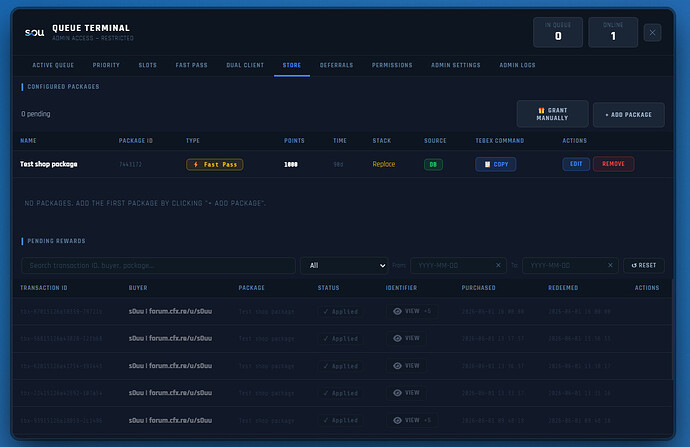Click the points value 1000

(x=291, y=165)
